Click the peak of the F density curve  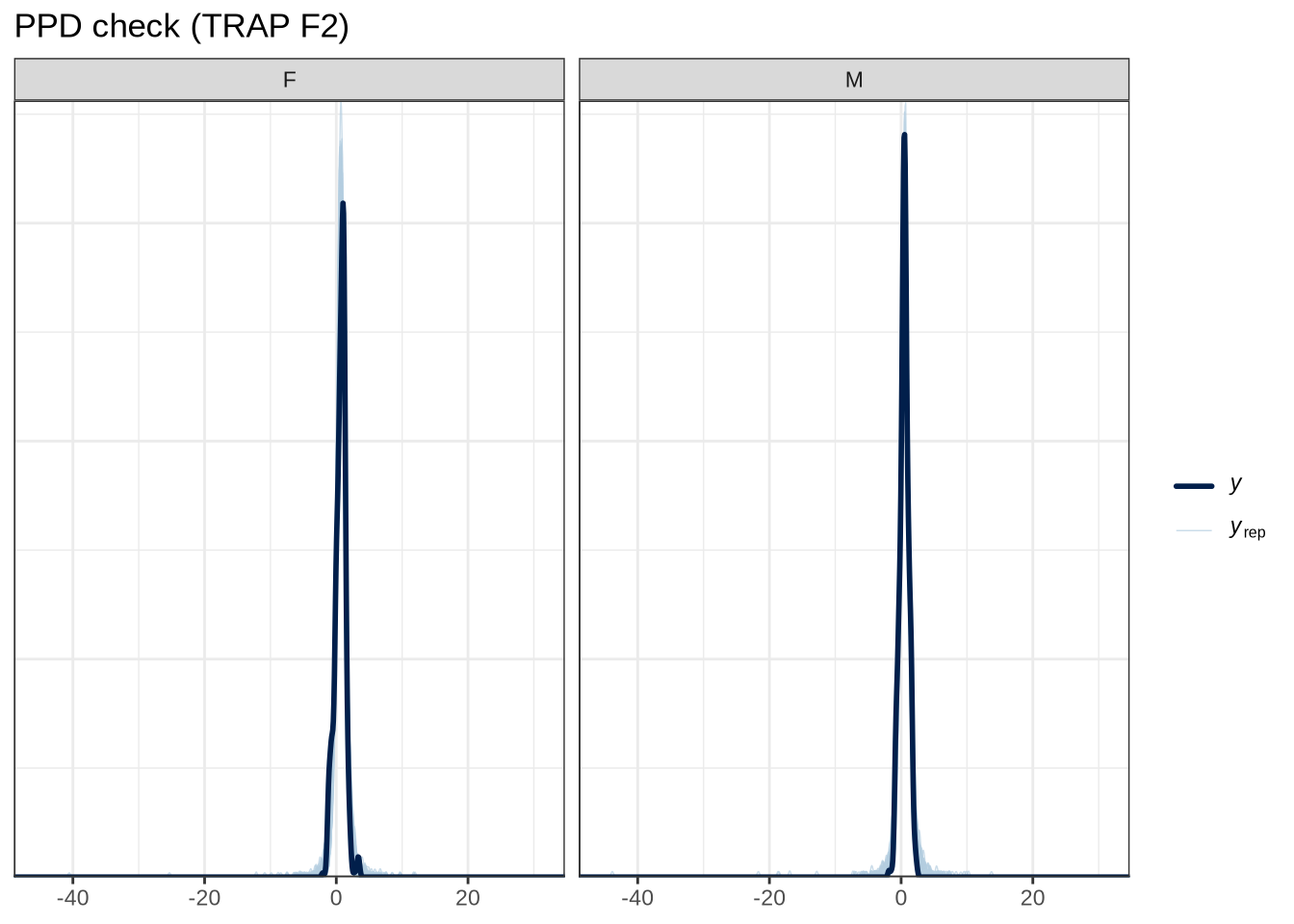343,204
